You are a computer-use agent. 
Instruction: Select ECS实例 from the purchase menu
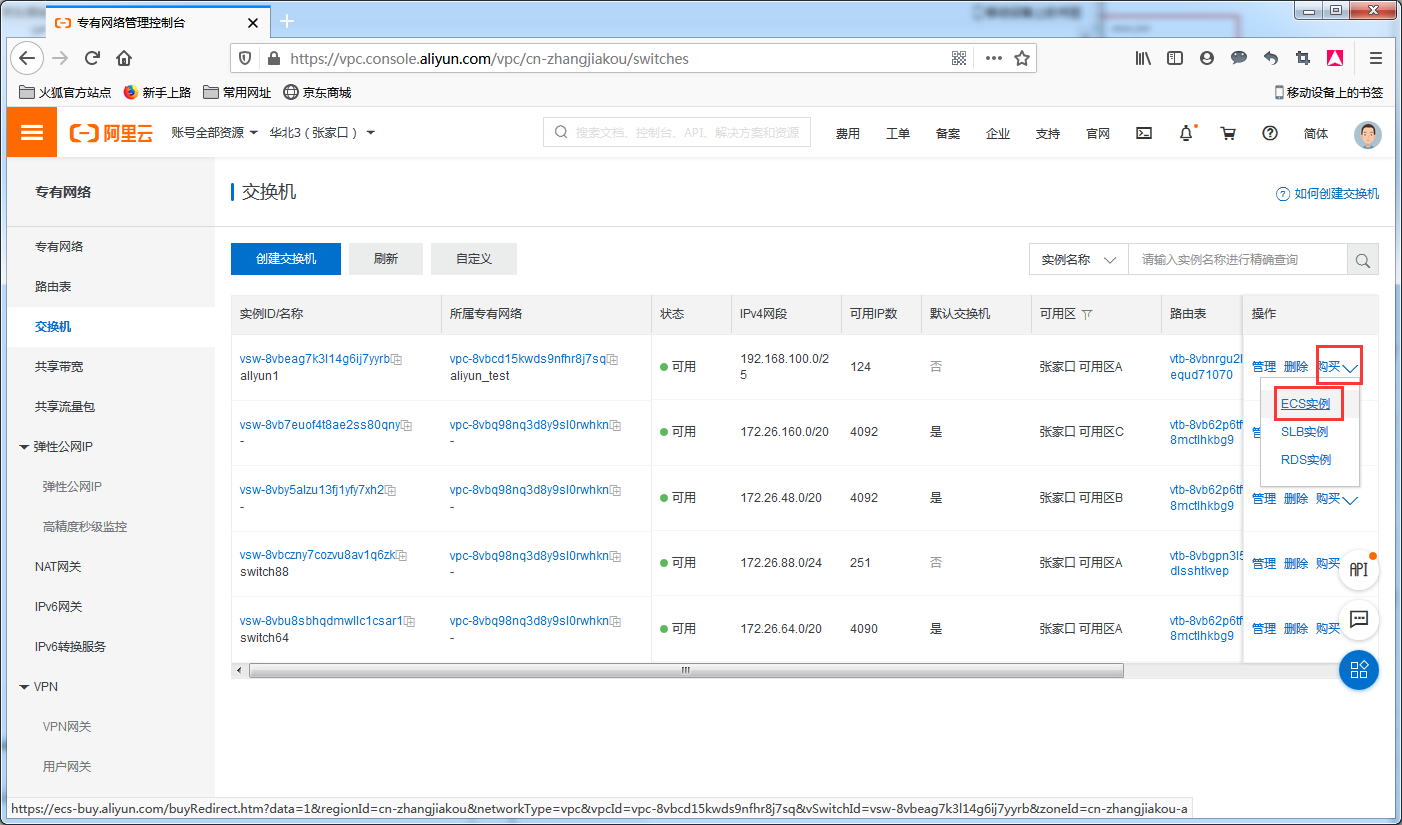(x=1305, y=404)
